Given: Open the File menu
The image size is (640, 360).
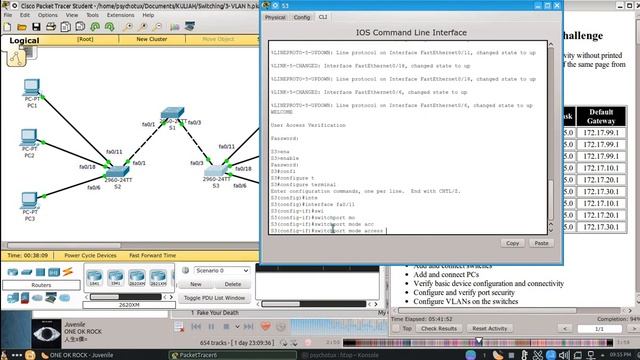Looking at the screenshot, I should tap(8, 15).
